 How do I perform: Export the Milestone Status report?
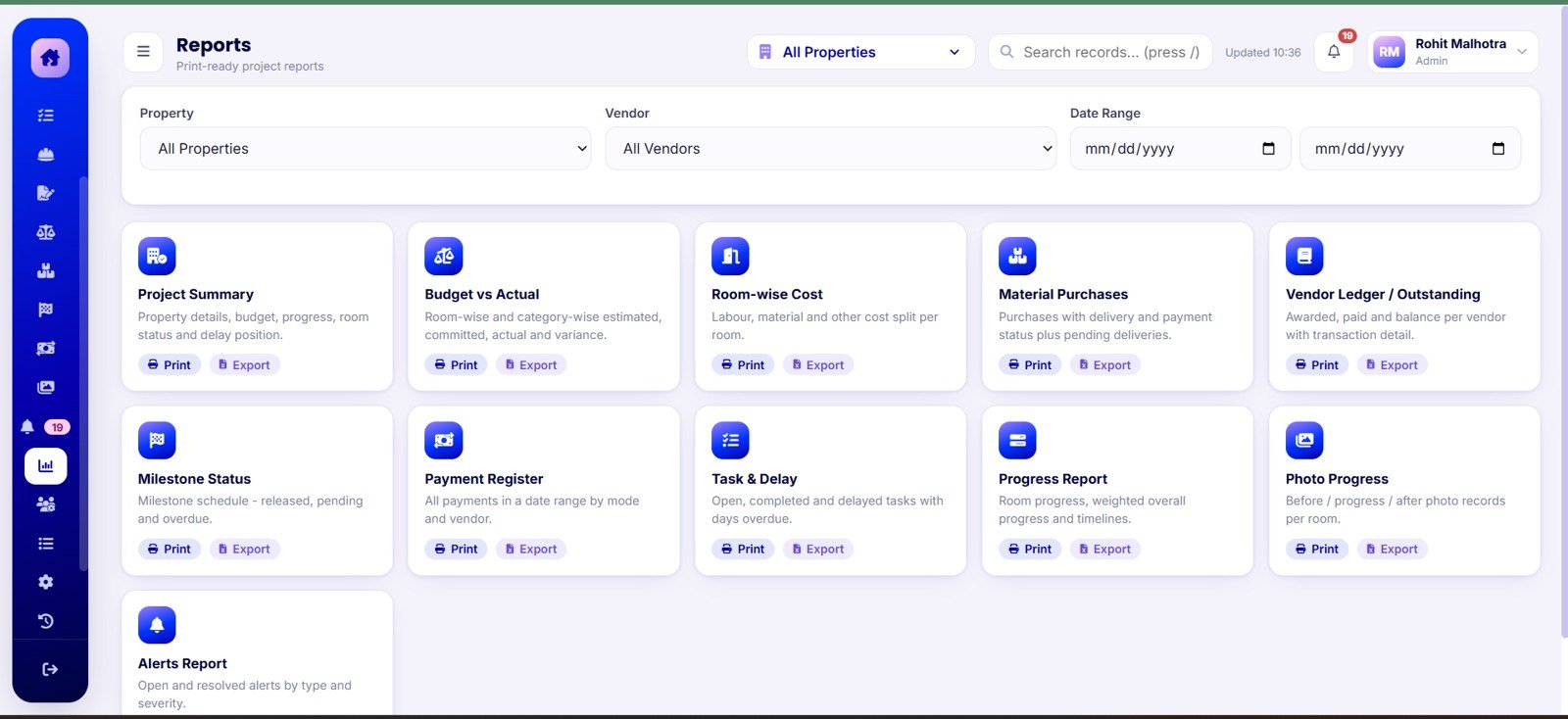[245, 550]
